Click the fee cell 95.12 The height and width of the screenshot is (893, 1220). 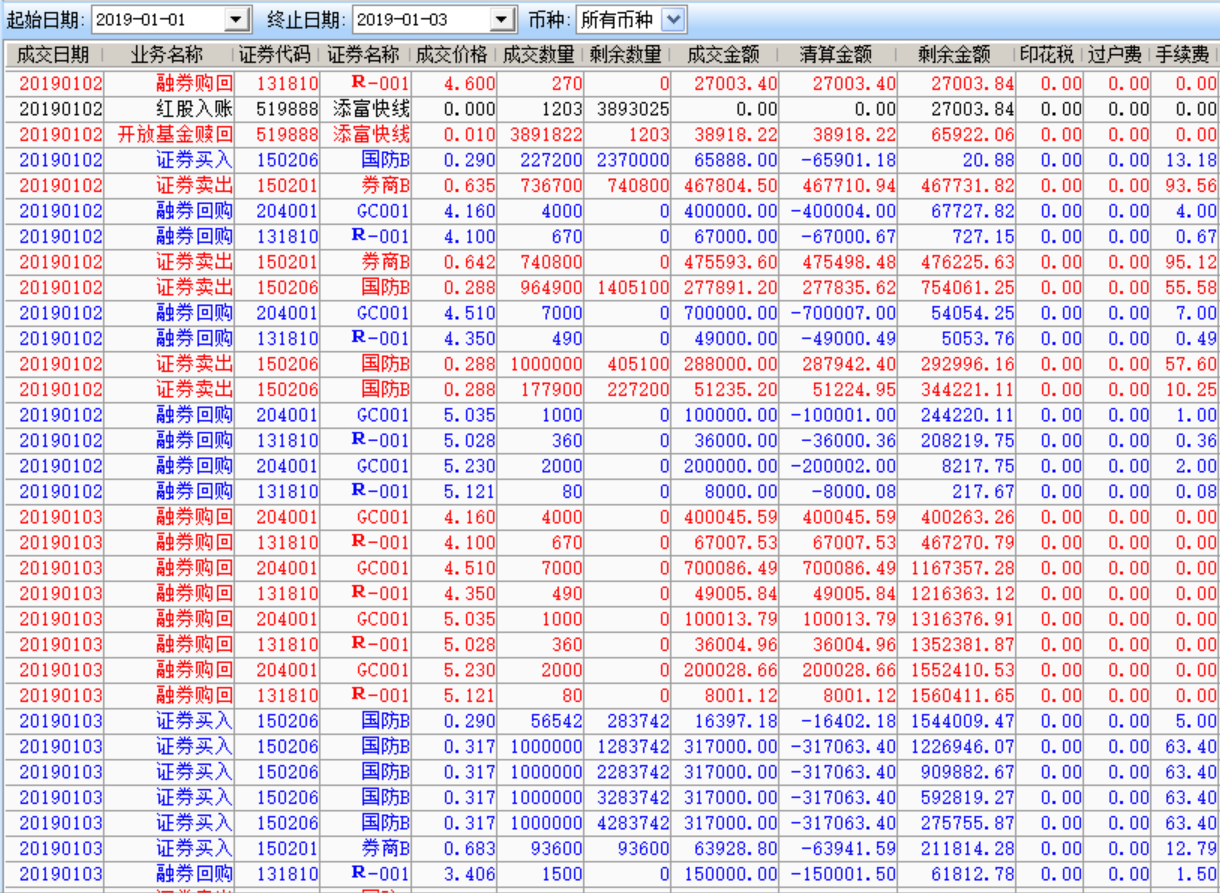coord(1186,262)
